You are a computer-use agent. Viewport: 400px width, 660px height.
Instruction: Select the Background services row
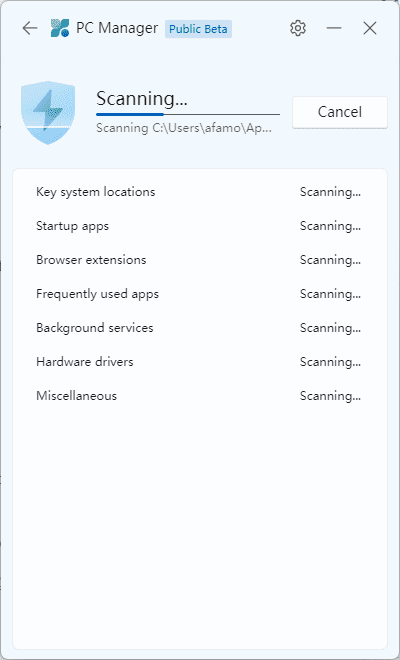click(200, 328)
